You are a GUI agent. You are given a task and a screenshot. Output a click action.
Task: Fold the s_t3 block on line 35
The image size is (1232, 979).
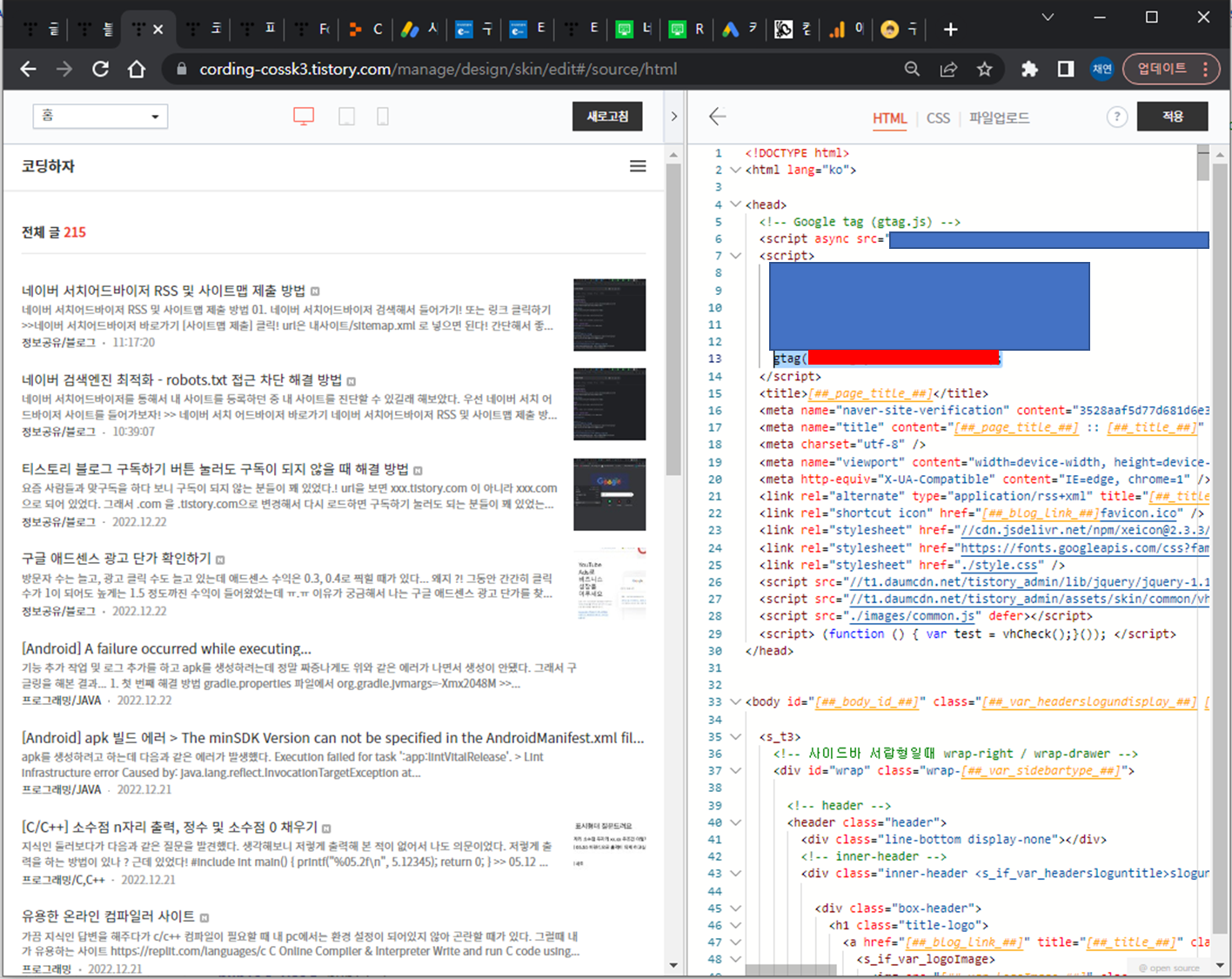click(x=736, y=736)
